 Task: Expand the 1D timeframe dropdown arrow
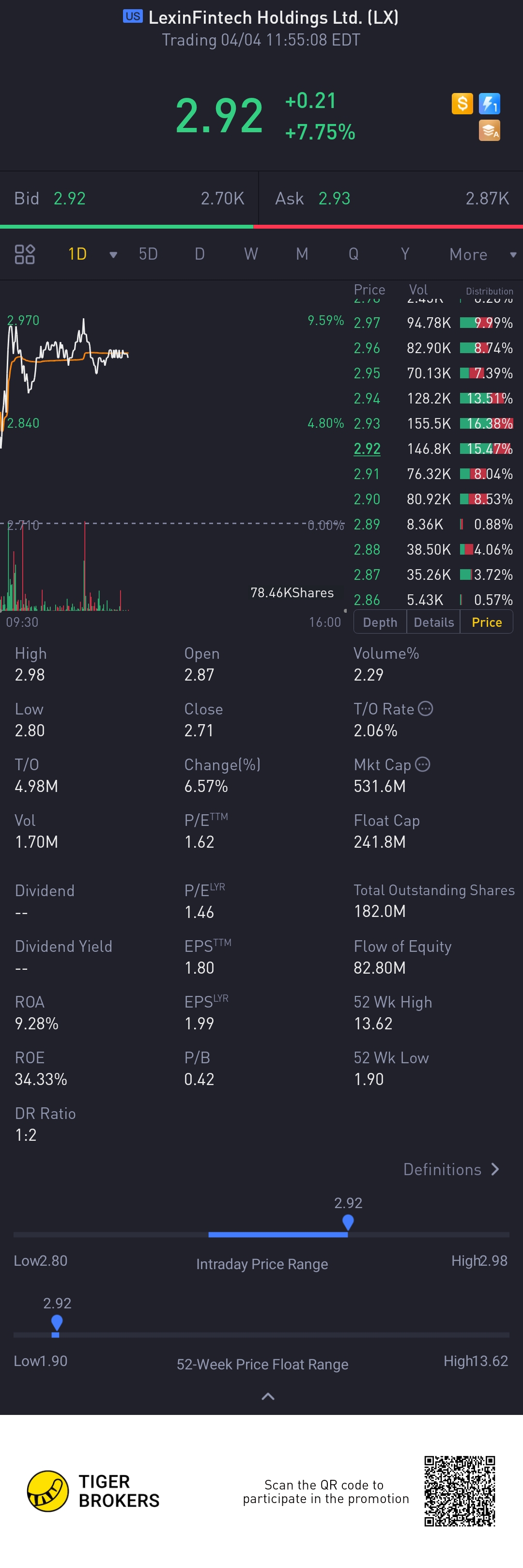coord(113,255)
